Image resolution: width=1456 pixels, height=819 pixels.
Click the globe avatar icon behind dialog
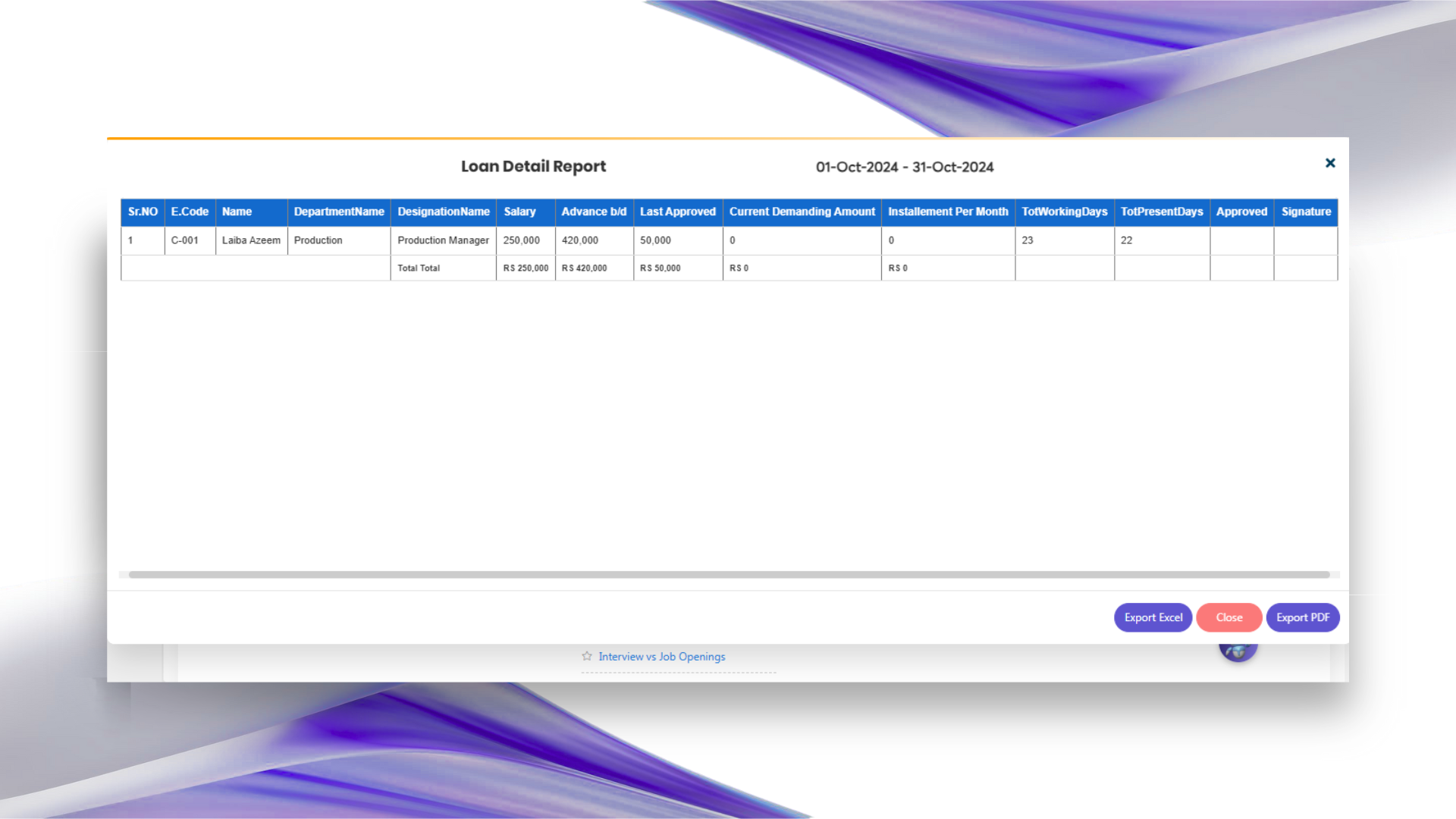pyautogui.click(x=1238, y=652)
